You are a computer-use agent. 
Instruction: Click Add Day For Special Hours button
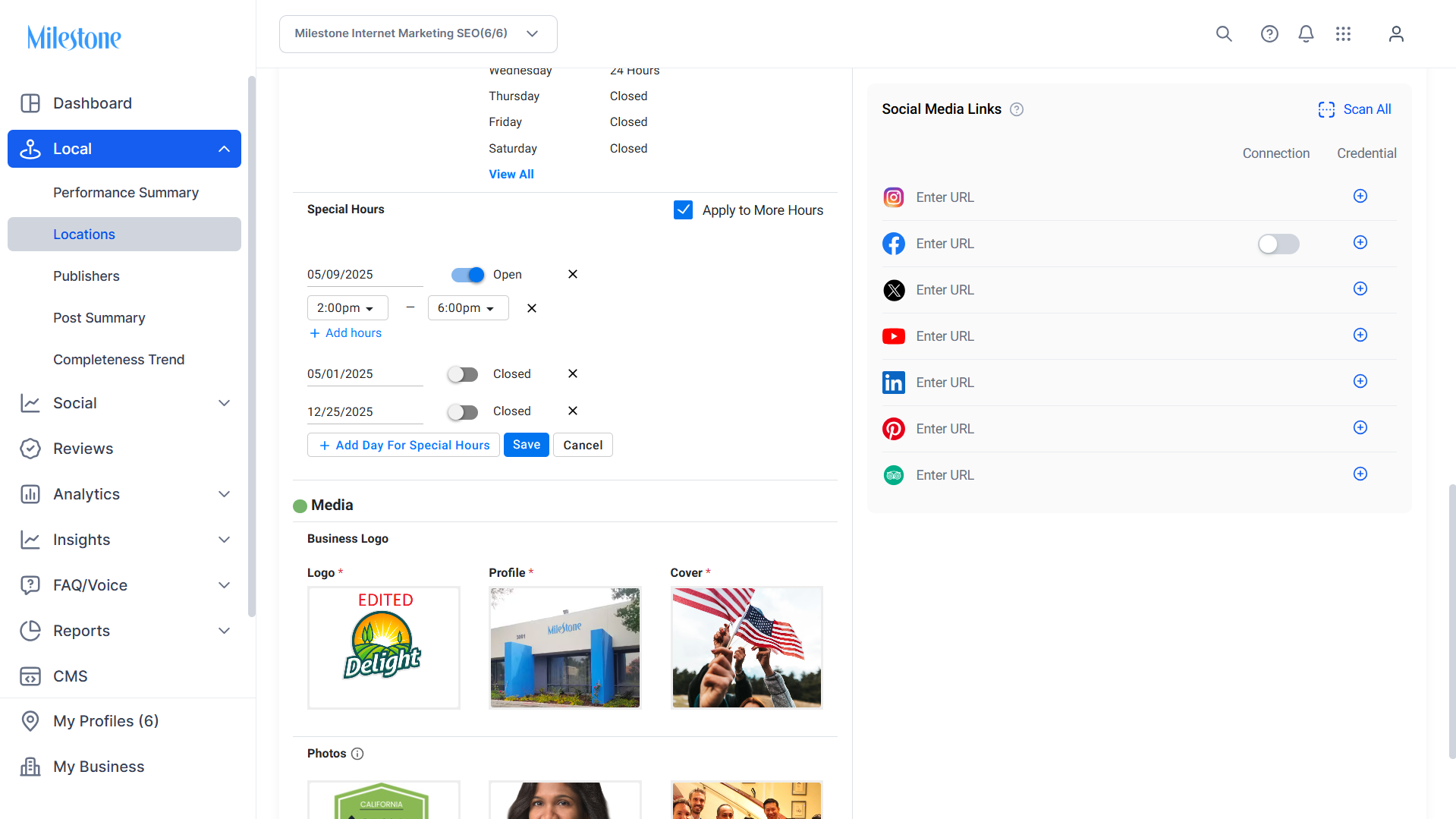pyautogui.click(x=404, y=445)
